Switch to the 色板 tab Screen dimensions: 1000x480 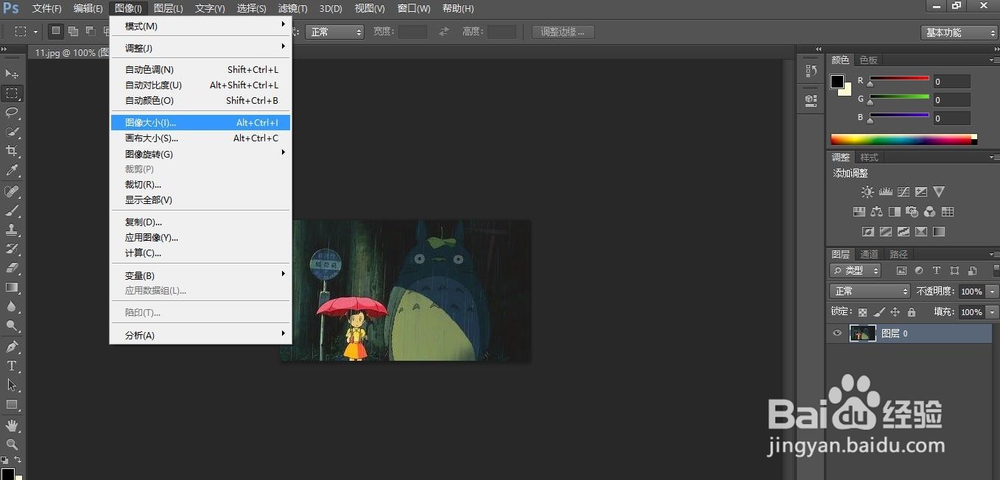(869, 59)
